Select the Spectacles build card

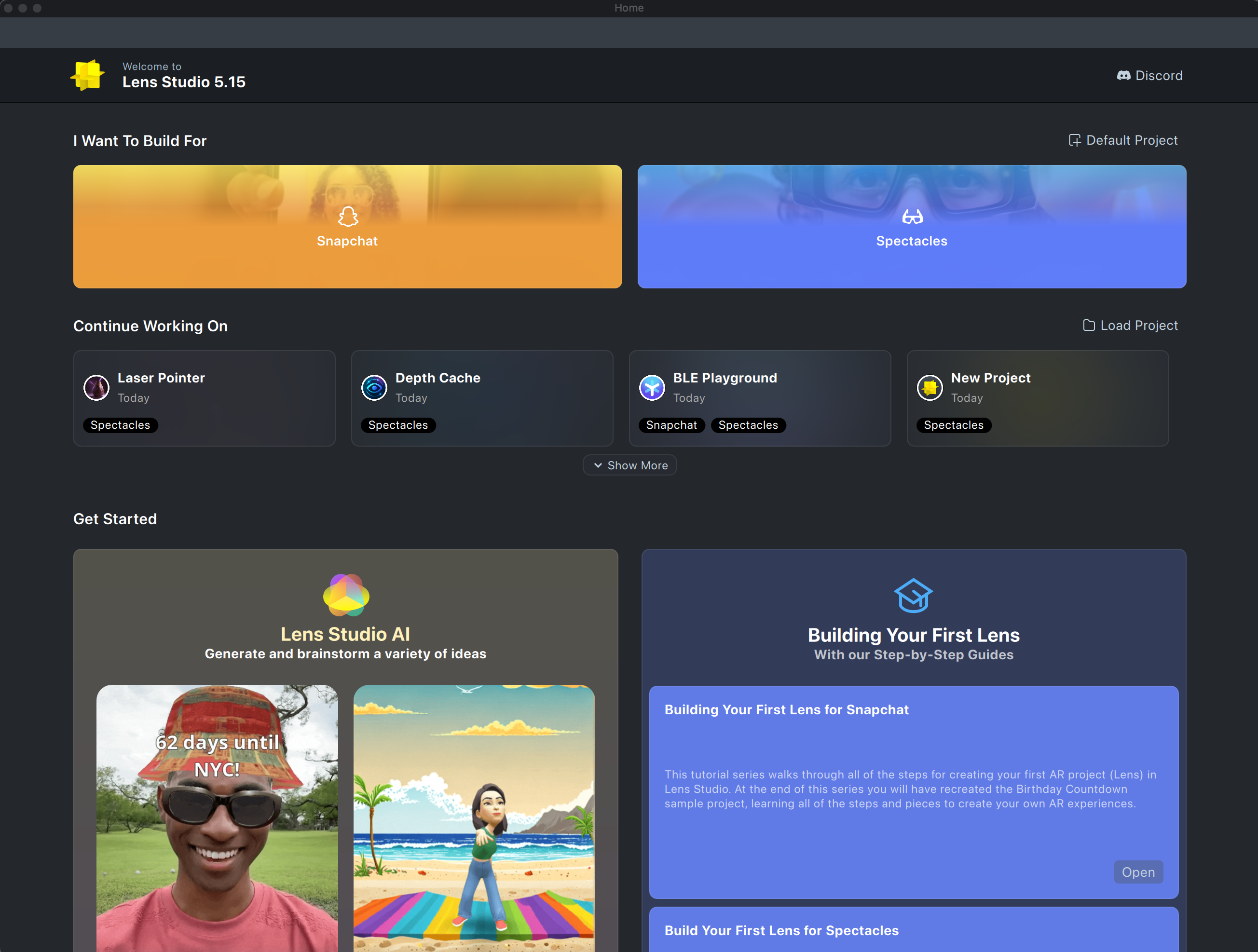click(x=911, y=226)
